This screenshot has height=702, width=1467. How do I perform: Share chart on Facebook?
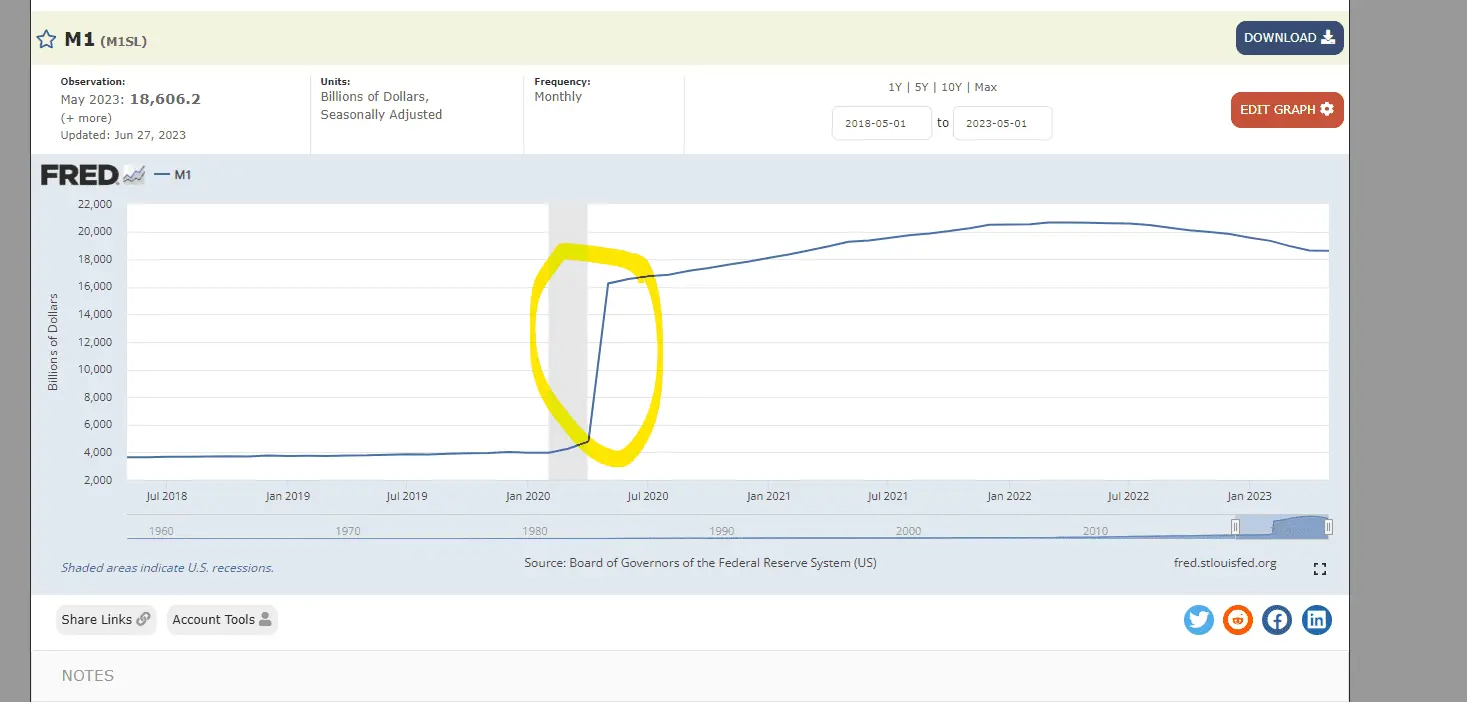1277,620
